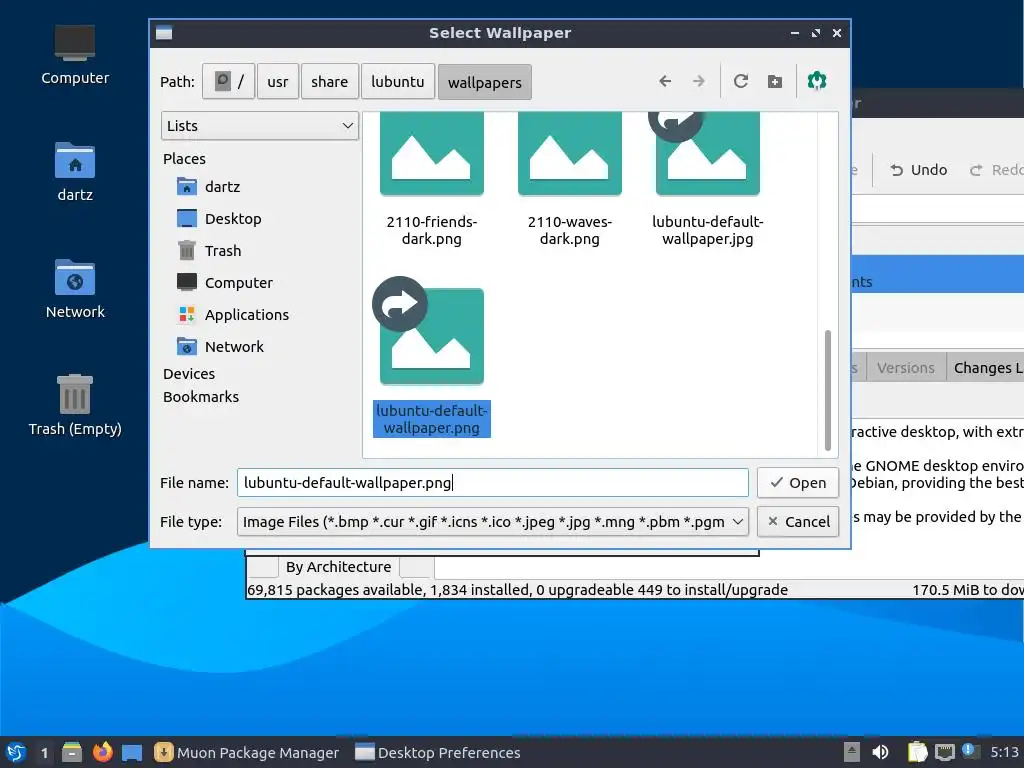Click the Cancel button

(x=797, y=522)
